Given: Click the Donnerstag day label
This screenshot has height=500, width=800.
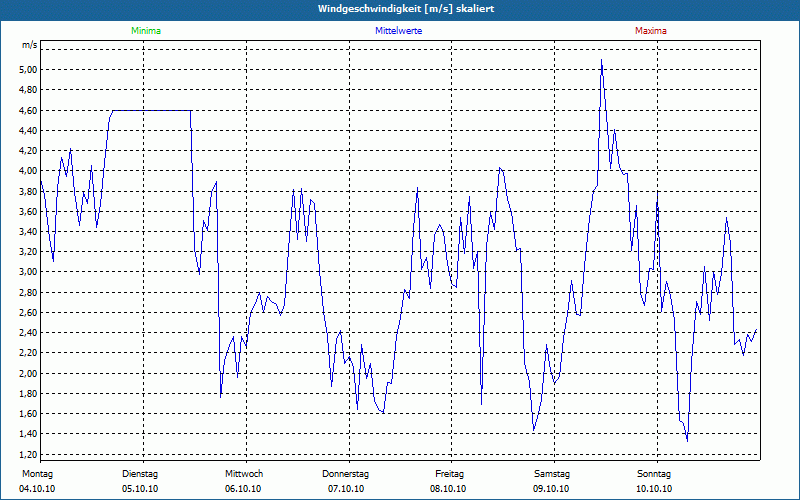Looking at the screenshot, I should pos(345,474).
